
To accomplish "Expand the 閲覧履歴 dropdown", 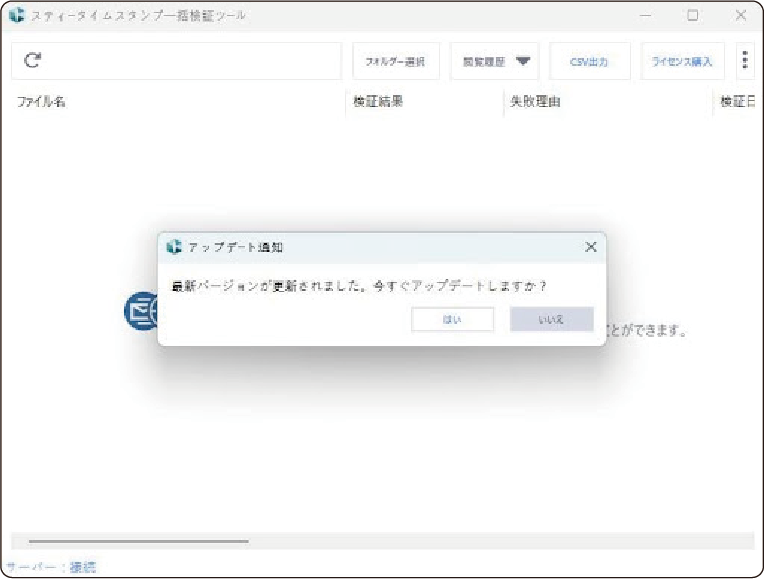I will coord(494,61).
